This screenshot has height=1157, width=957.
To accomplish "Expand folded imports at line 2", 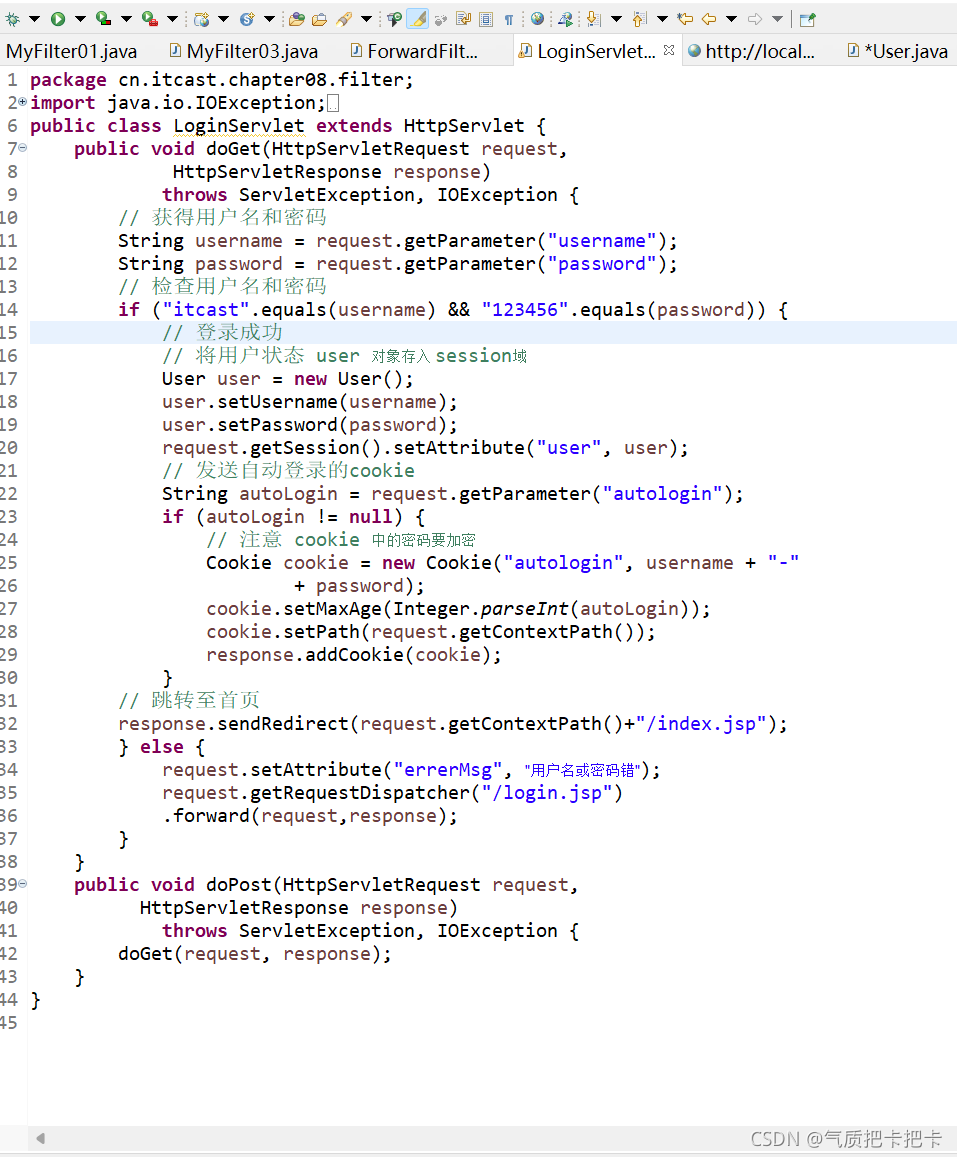I will point(23,102).
